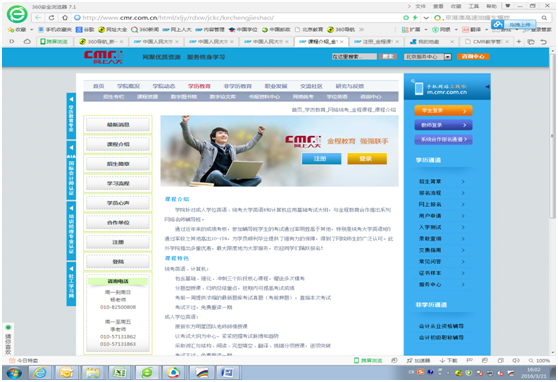Expand the address bar history dropdown arrow
558x382 pixels.
coord(426,17)
